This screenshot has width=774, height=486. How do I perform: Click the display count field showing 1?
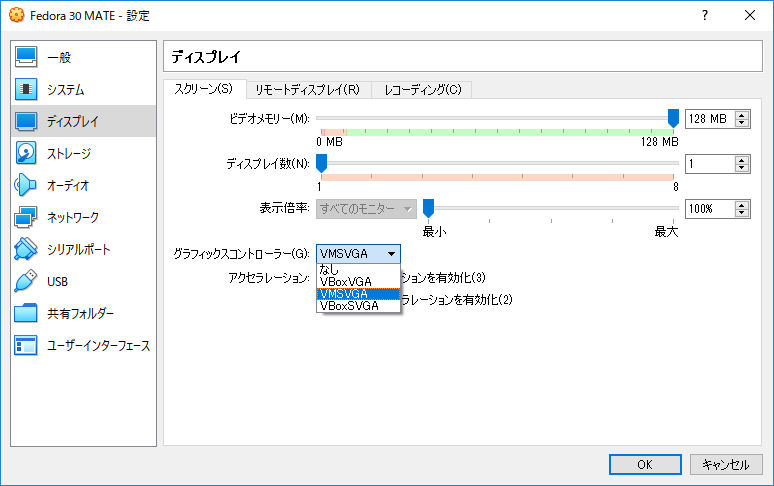[710, 164]
